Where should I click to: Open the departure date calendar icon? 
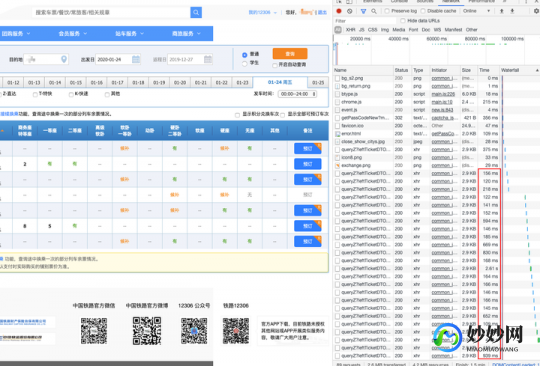[136, 59]
